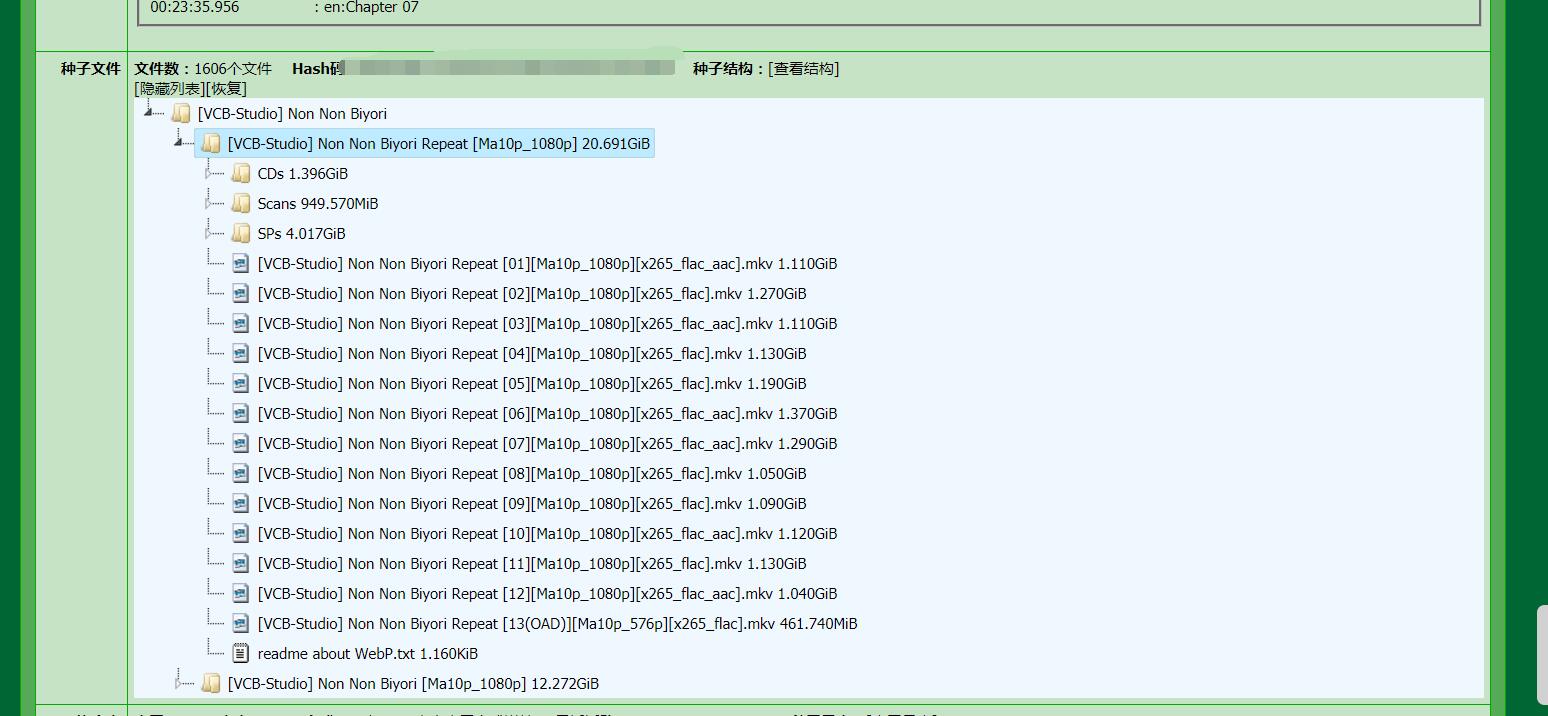1548x716 pixels.
Task: Expand the Scans folder node
Action: (x=208, y=203)
